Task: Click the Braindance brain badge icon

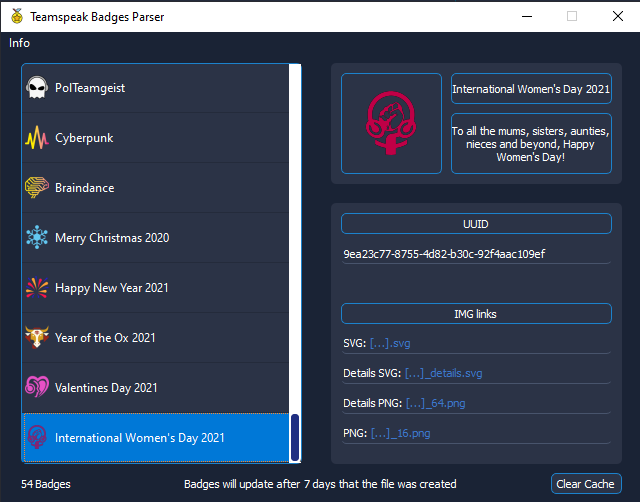Action: pos(37,188)
